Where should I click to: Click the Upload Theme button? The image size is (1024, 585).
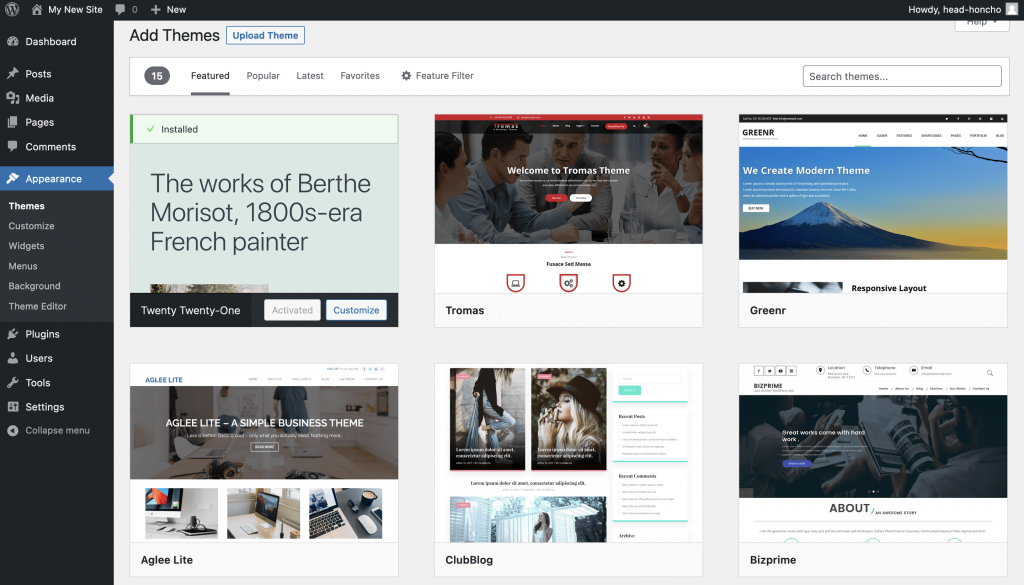pyautogui.click(x=265, y=35)
